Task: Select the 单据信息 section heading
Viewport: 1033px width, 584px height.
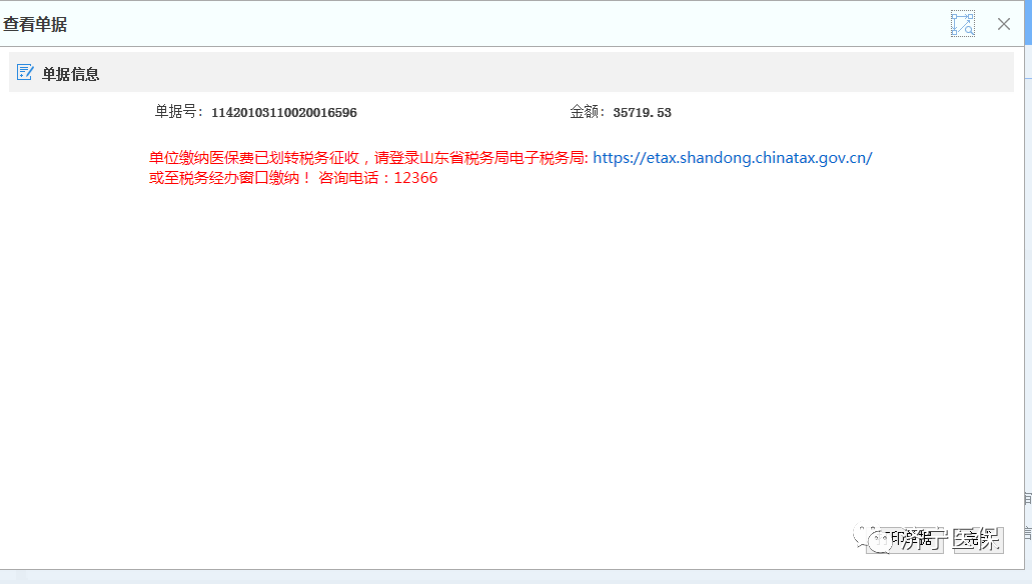Action: (x=70, y=74)
